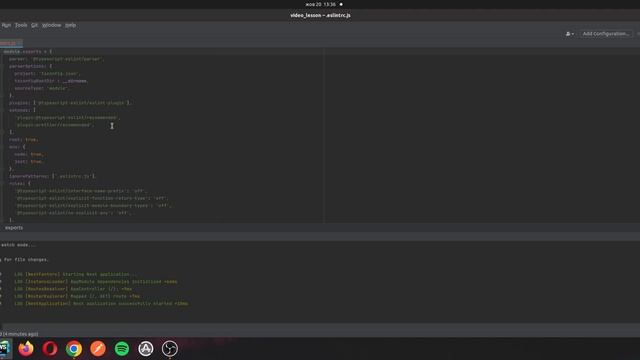Click the 'module.exports = {' line
The width and height of the screenshot is (640, 360).
click(x=28, y=52)
